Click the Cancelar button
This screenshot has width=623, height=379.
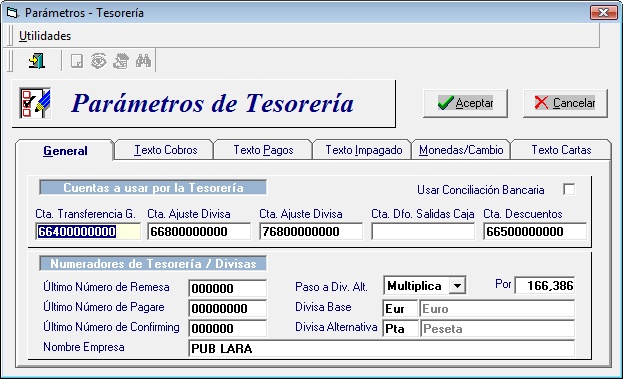565,103
